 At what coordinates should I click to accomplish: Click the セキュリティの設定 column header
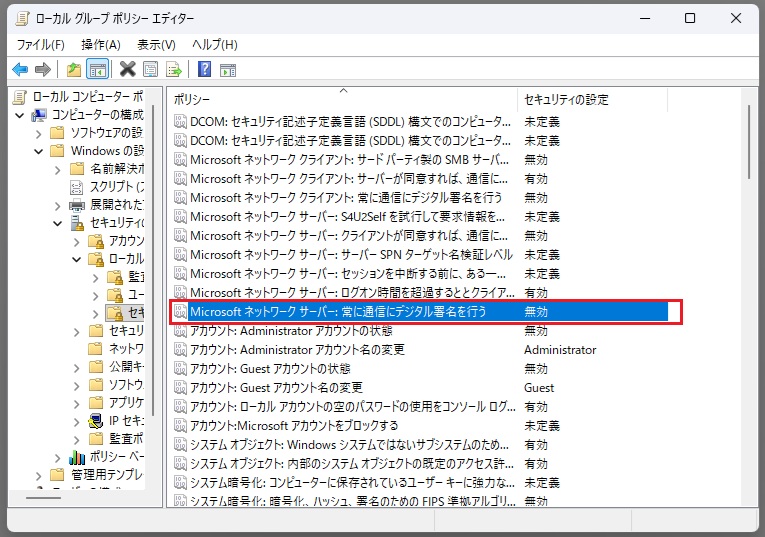pos(566,100)
